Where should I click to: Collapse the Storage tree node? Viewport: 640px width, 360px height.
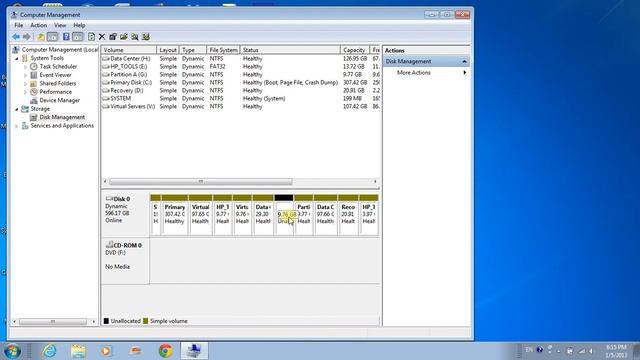(17, 109)
